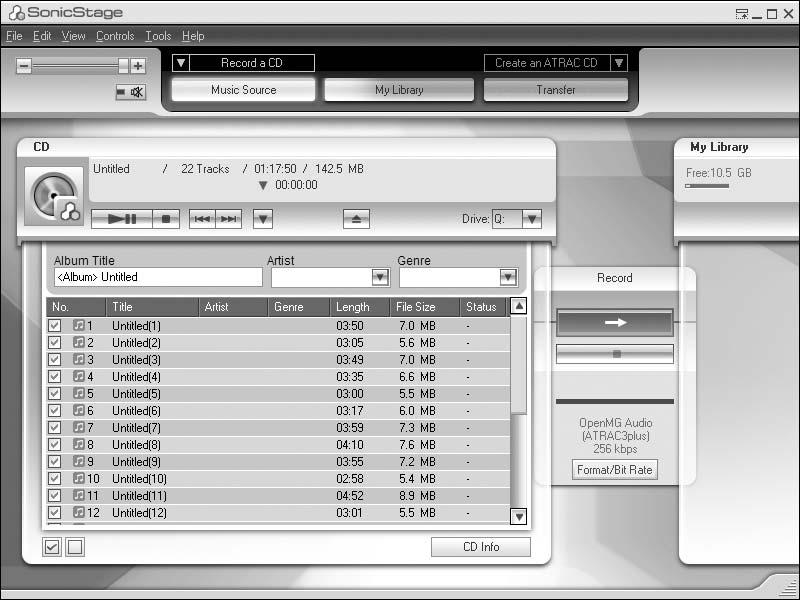
Task: Switch to compact mode window icon
Action: click(x=742, y=14)
